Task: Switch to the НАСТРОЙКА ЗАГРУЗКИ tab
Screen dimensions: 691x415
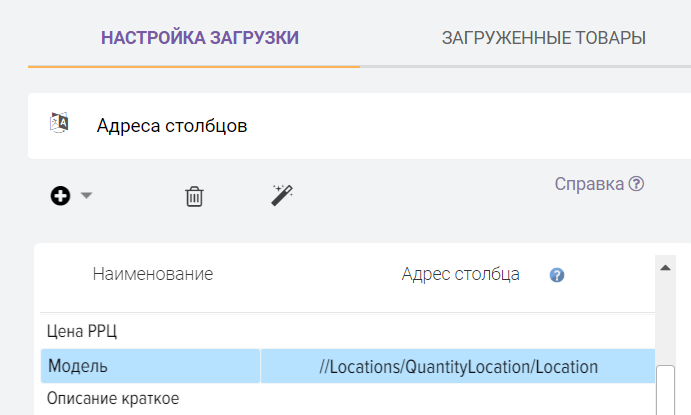Action: (x=200, y=38)
